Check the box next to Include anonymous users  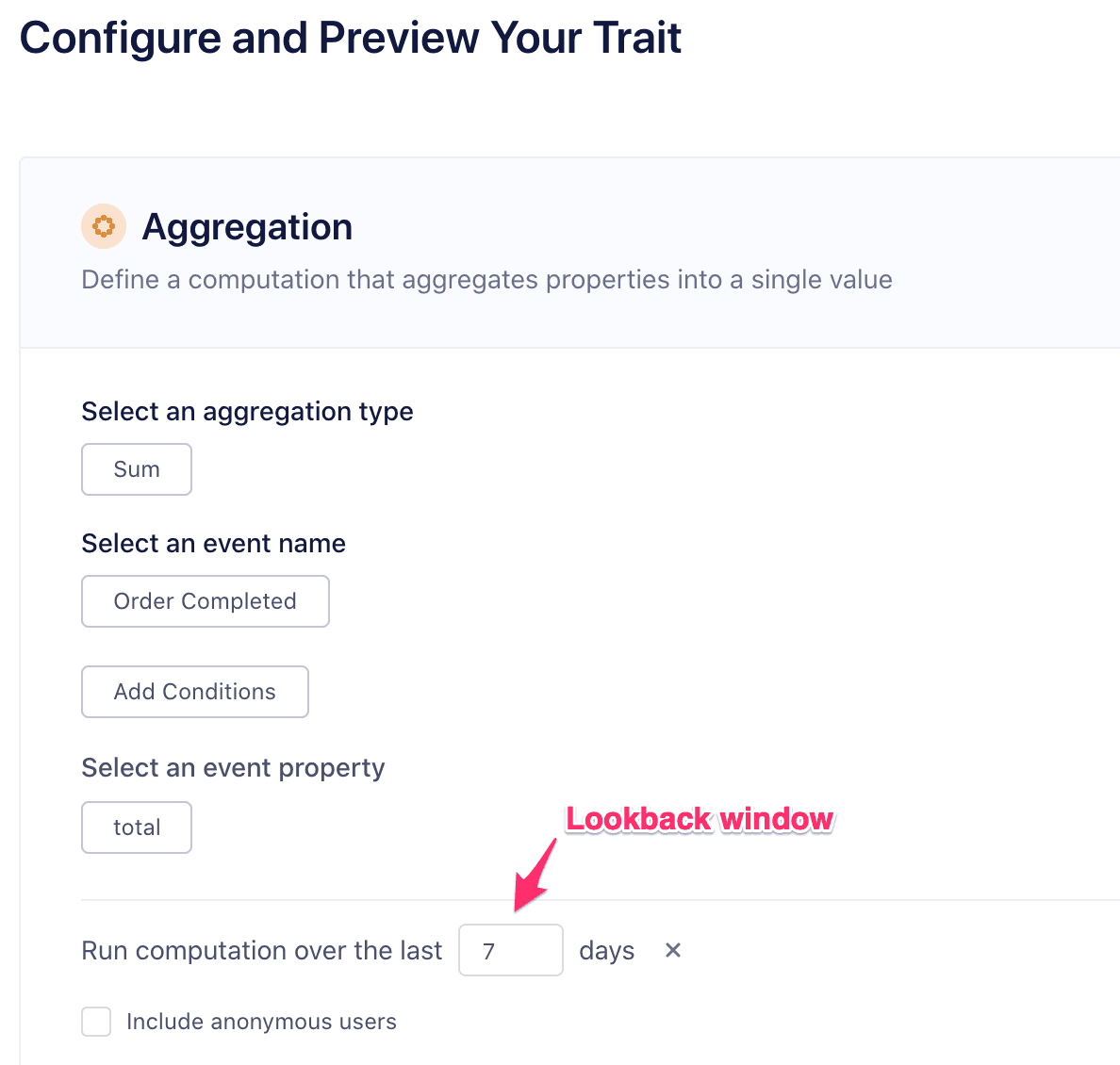[x=96, y=1021]
